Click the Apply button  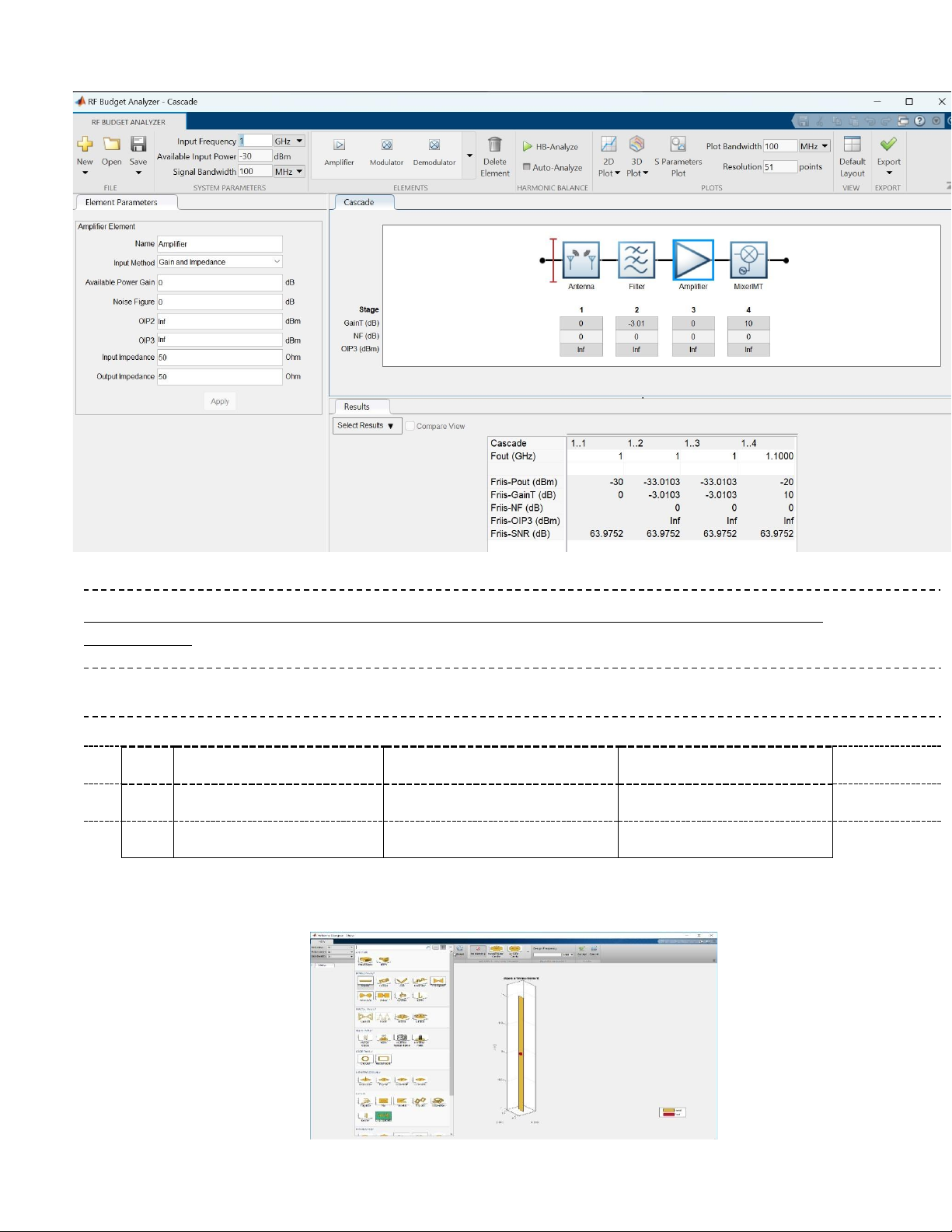pyautogui.click(x=220, y=401)
